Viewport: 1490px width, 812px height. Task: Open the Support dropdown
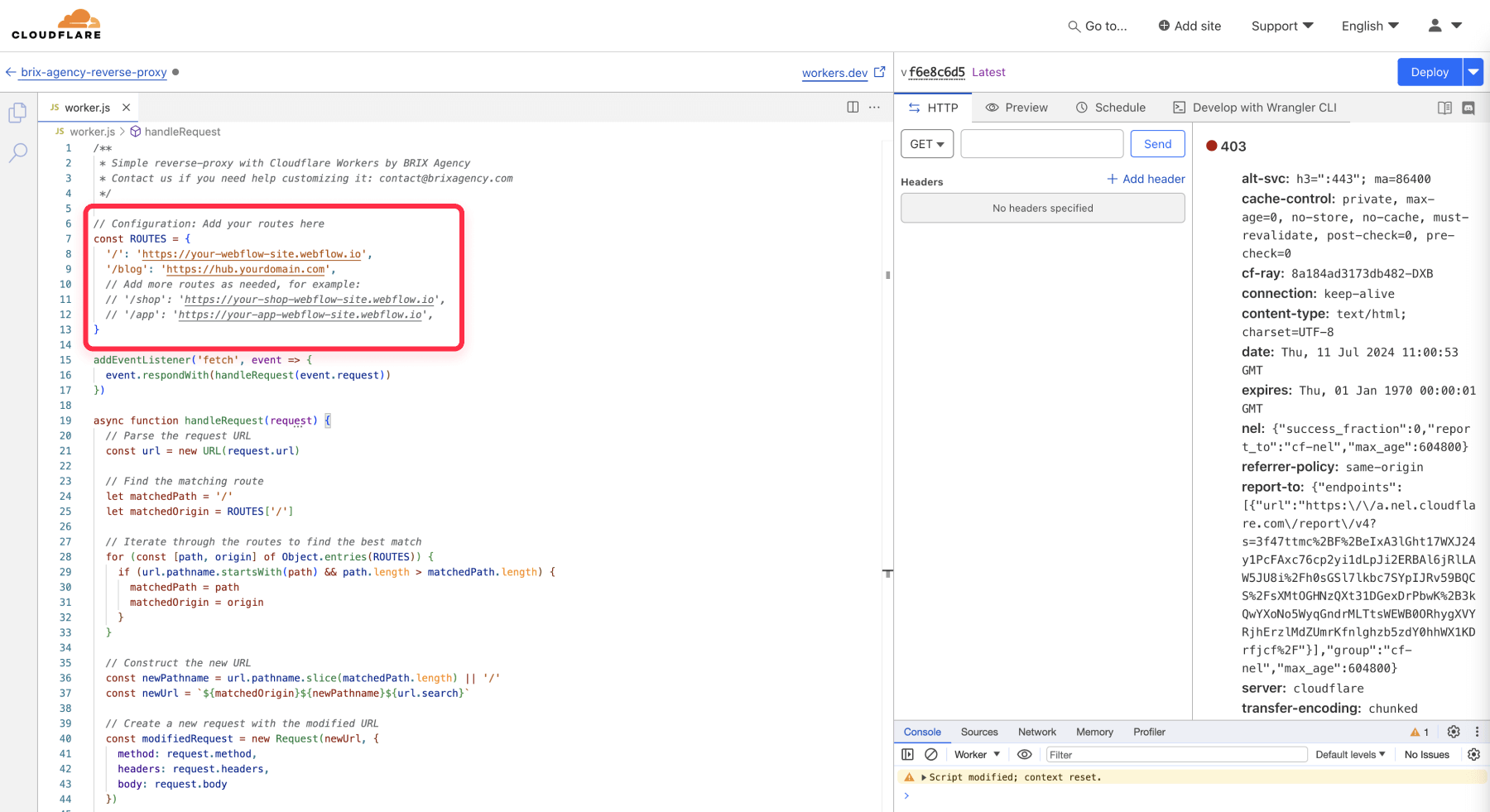click(x=1282, y=26)
